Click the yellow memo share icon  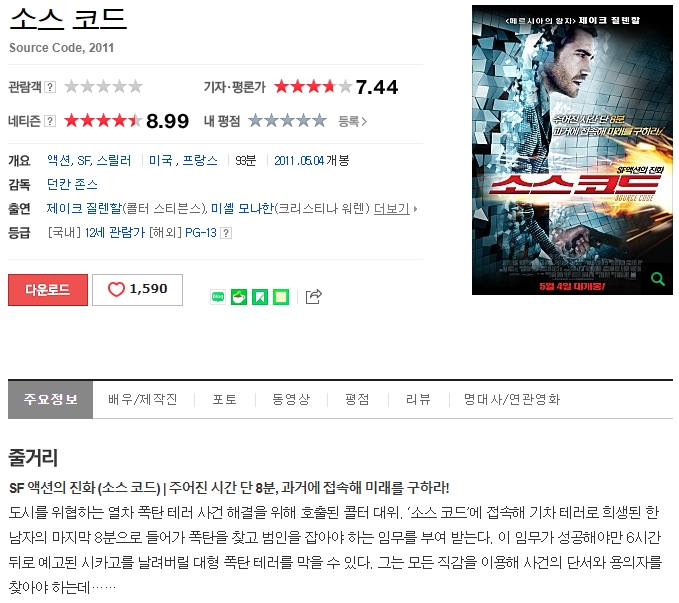coord(281,297)
